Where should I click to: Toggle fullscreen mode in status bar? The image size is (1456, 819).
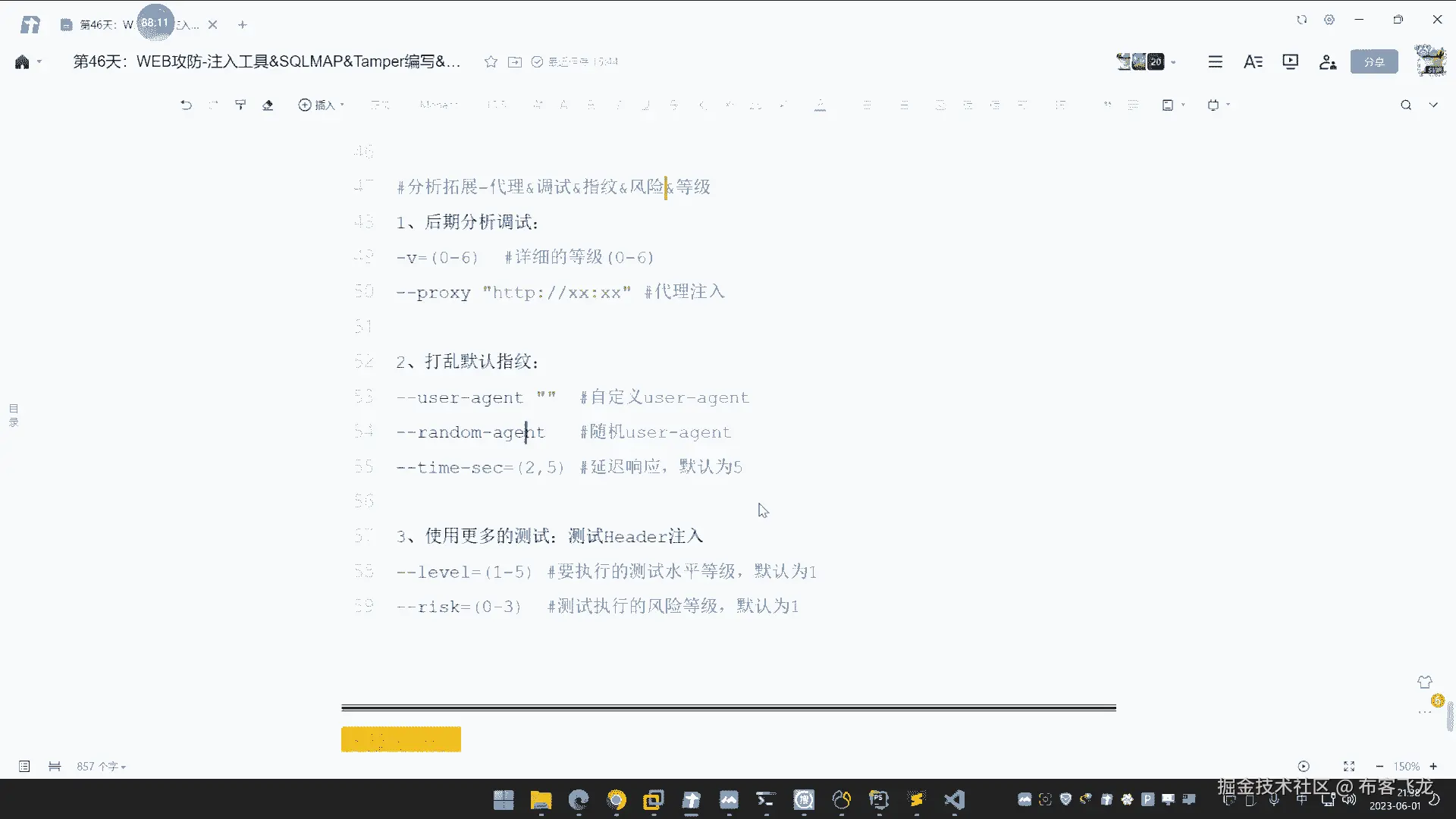pyautogui.click(x=1349, y=766)
